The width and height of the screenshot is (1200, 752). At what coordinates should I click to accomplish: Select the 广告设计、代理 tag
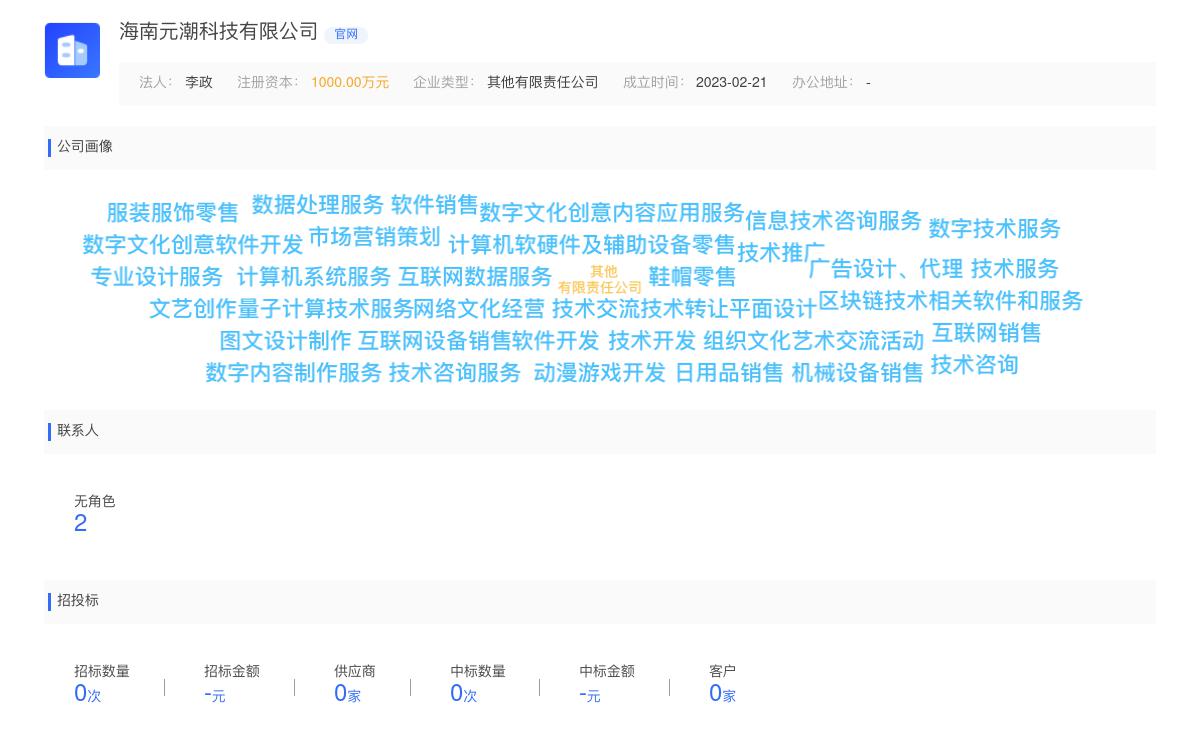coord(884,268)
